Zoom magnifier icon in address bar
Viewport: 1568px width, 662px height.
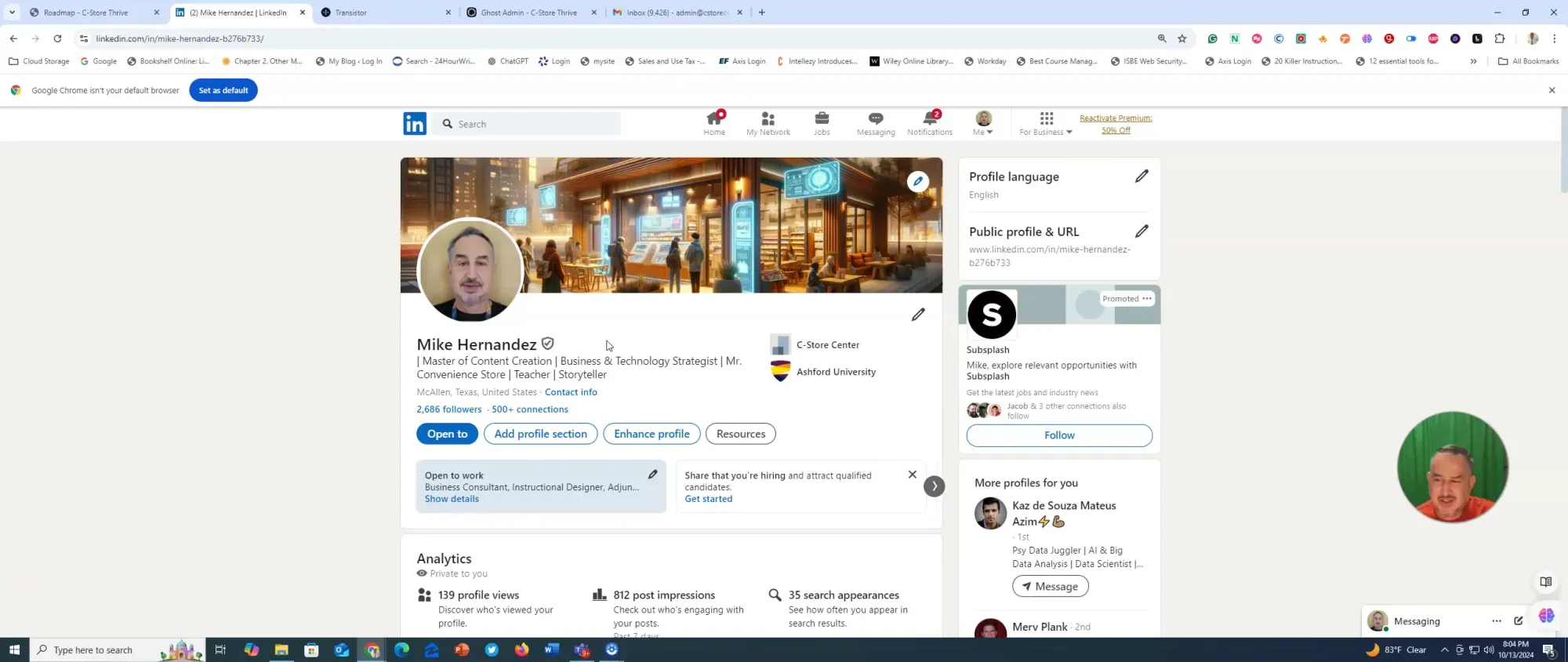[1162, 38]
